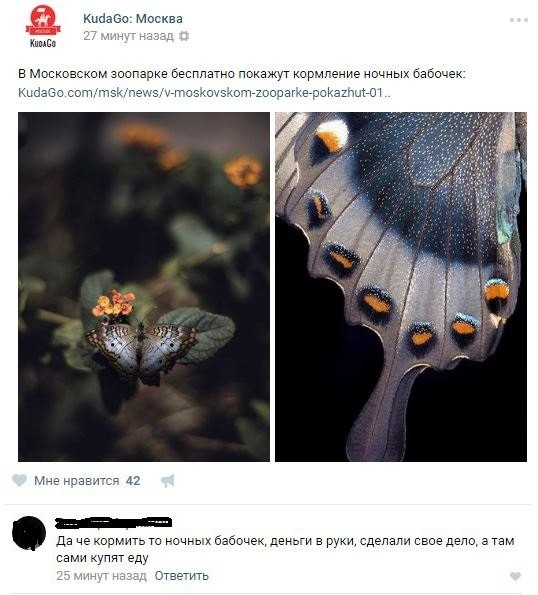Follow the KudaGo.com/msk/news article link

(204, 93)
